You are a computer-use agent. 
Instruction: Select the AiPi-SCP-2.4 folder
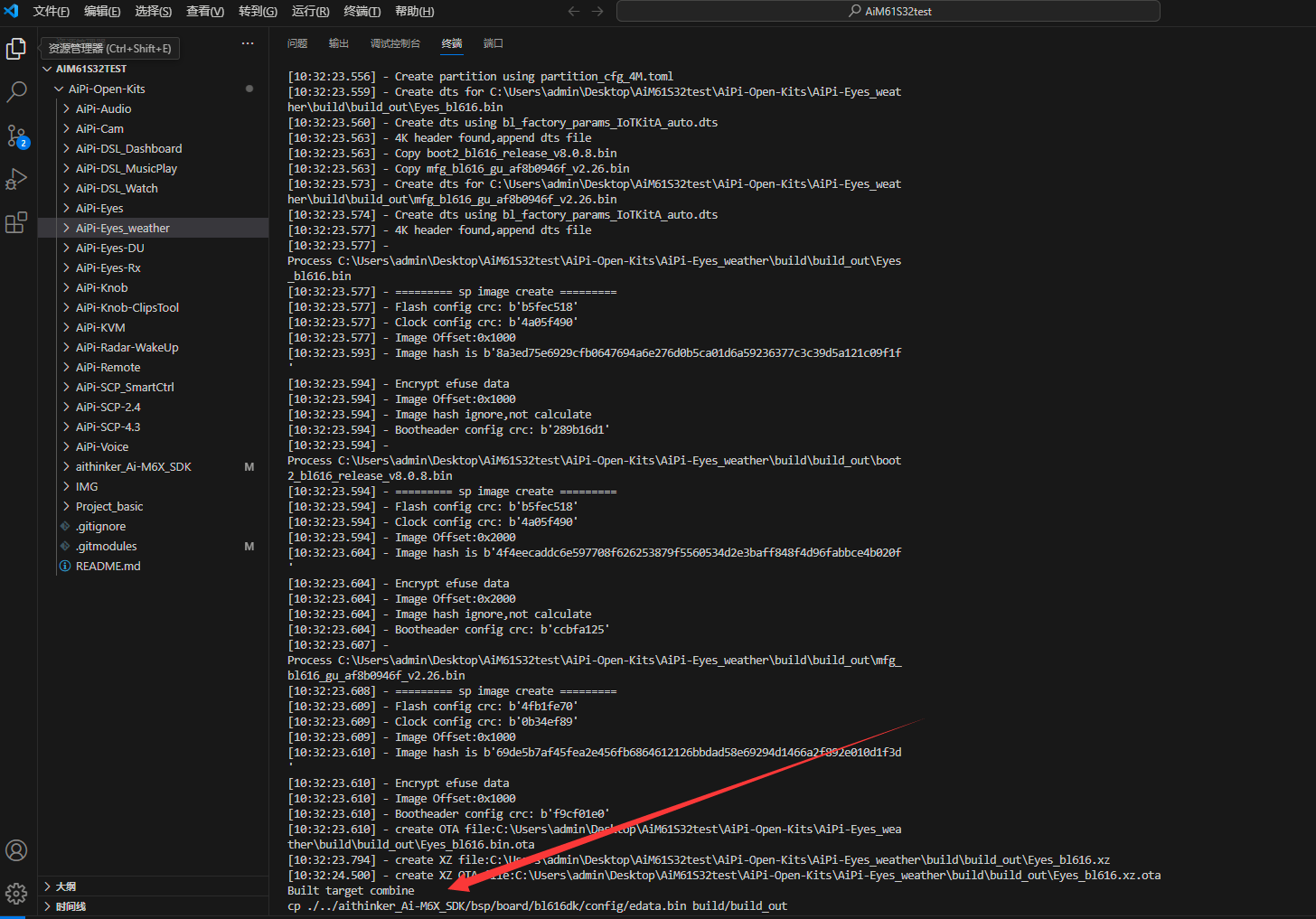153,407
